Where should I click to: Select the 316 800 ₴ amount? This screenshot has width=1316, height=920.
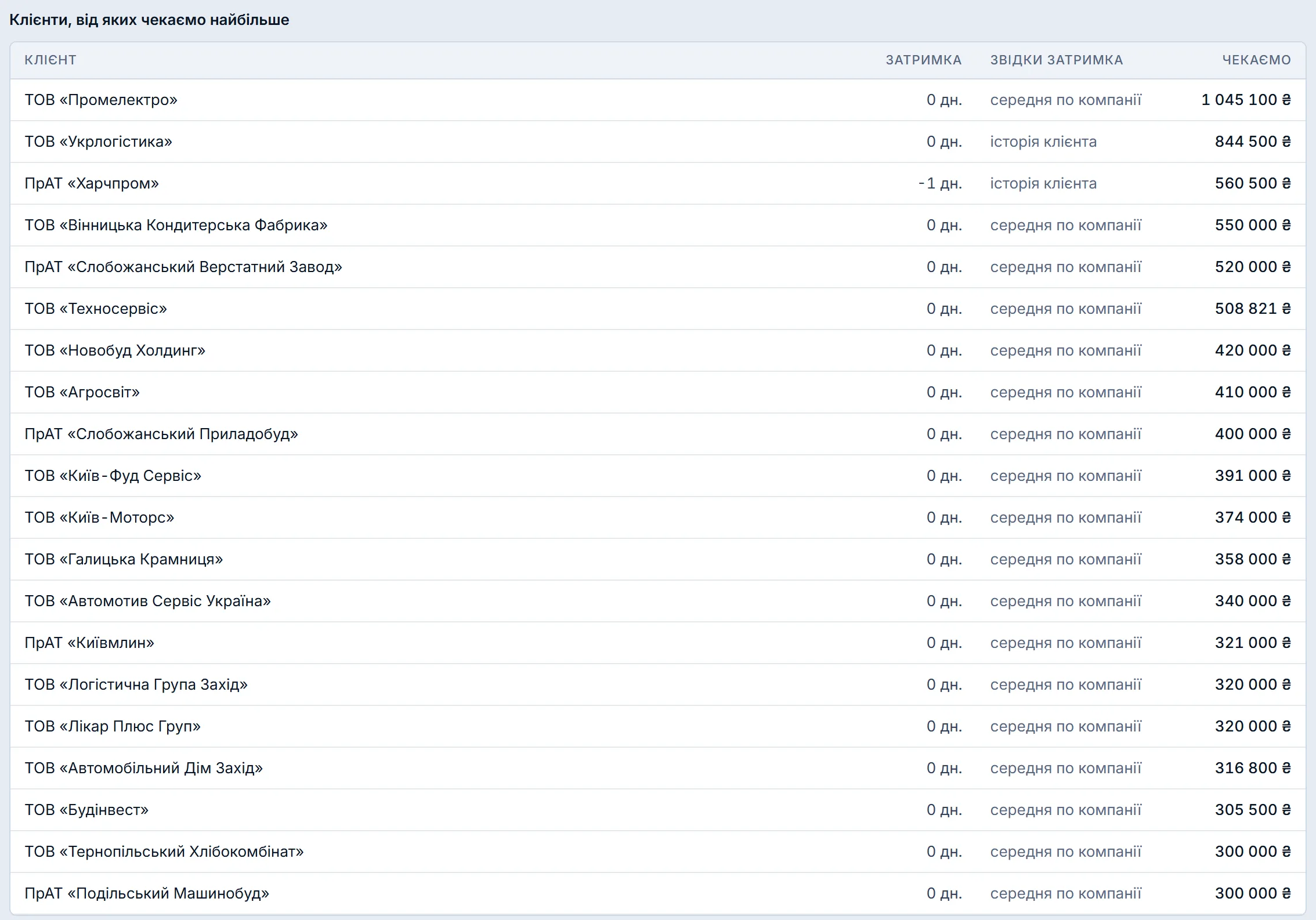tap(1253, 768)
